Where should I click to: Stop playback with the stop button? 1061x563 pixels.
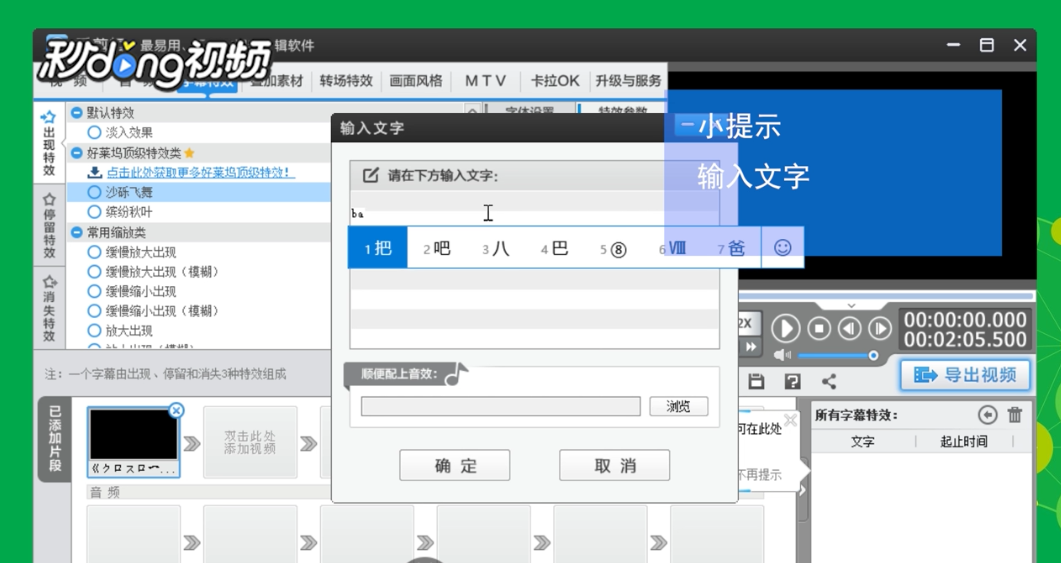[x=819, y=329]
